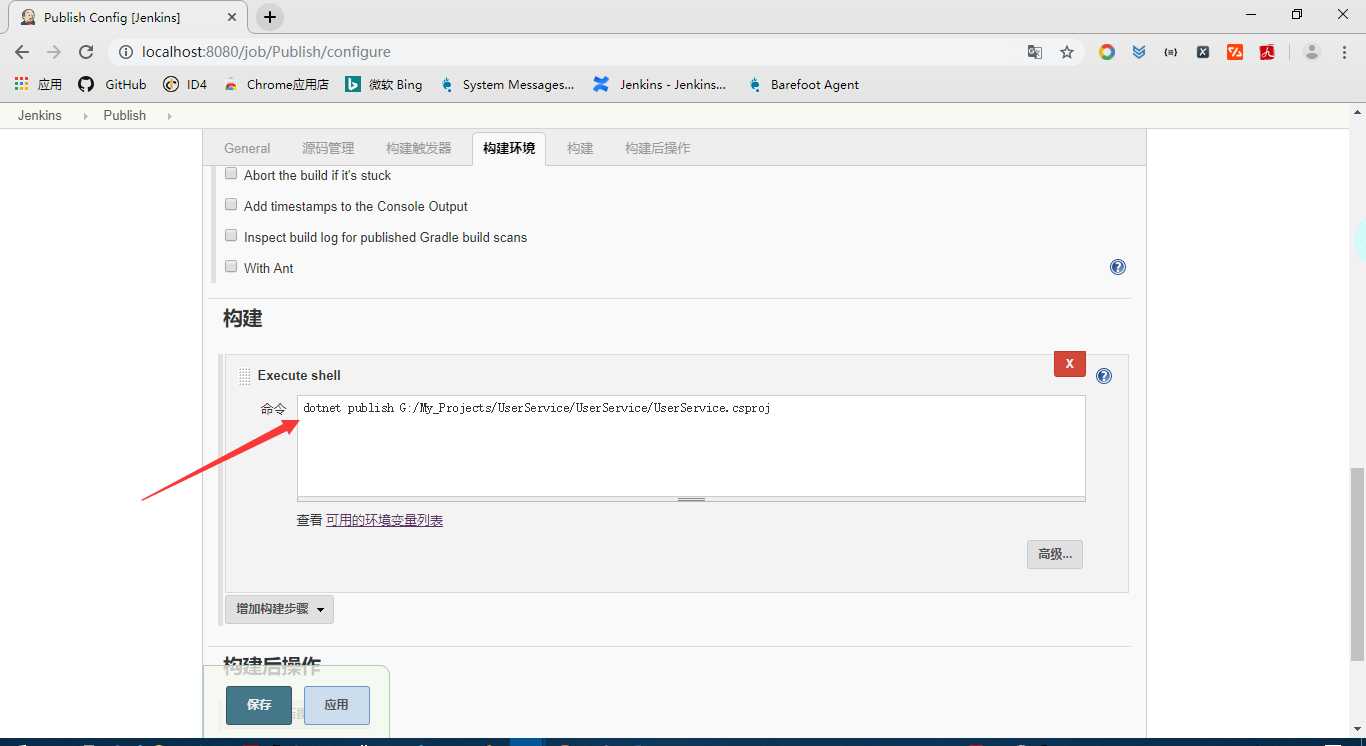Screen dimensions: 1366x746
Task: Click the colorful circular extension icon
Action: point(1107,52)
